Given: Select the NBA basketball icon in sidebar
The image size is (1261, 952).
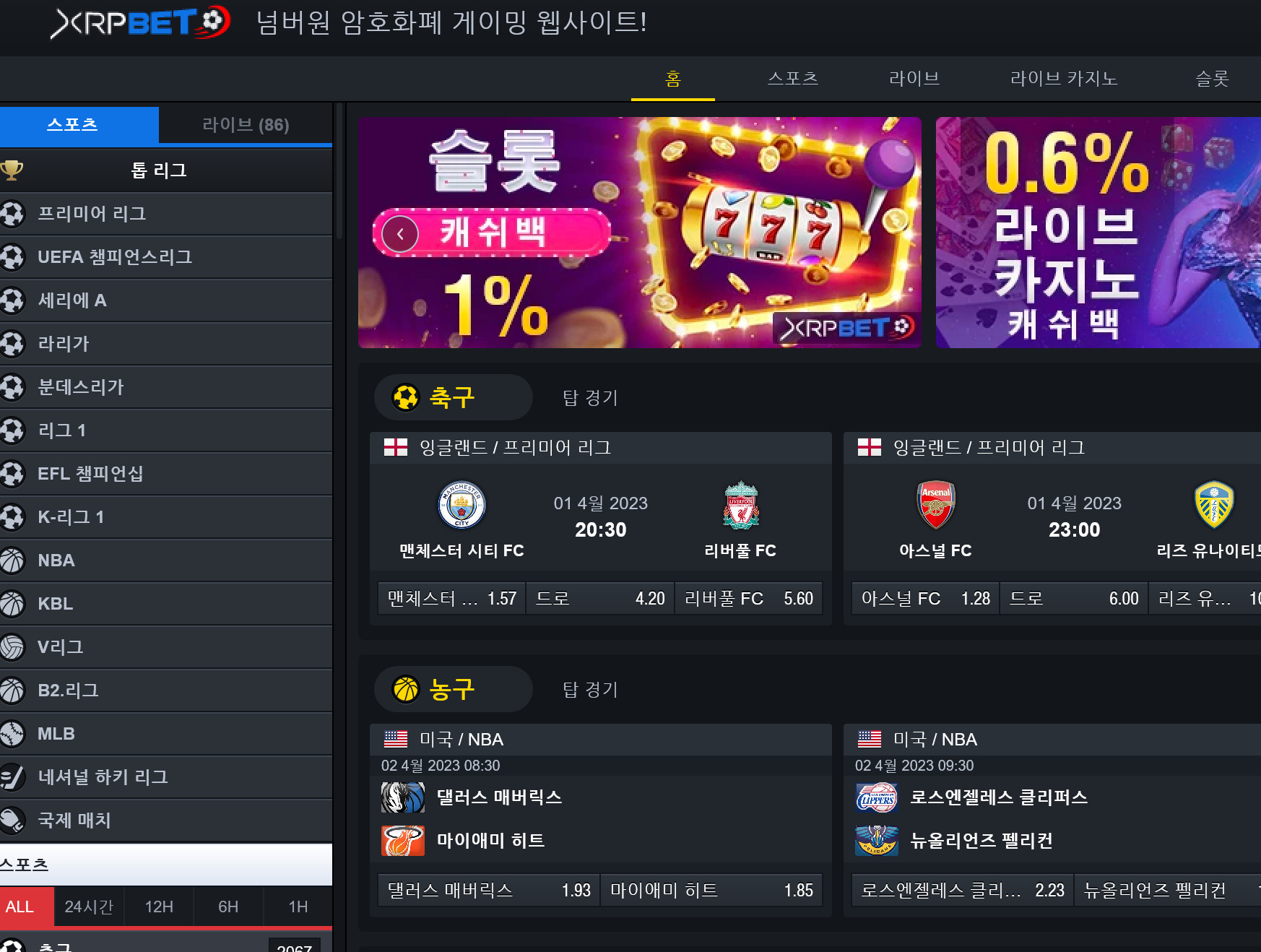Looking at the screenshot, I should pyautogui.click(x=12, y=561).
